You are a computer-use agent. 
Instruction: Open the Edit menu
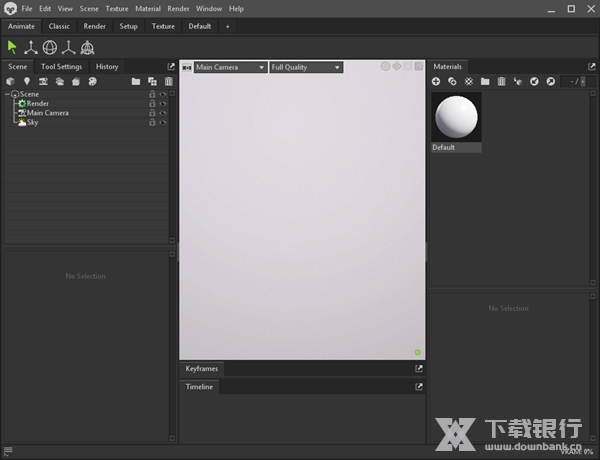click(45, 8)
